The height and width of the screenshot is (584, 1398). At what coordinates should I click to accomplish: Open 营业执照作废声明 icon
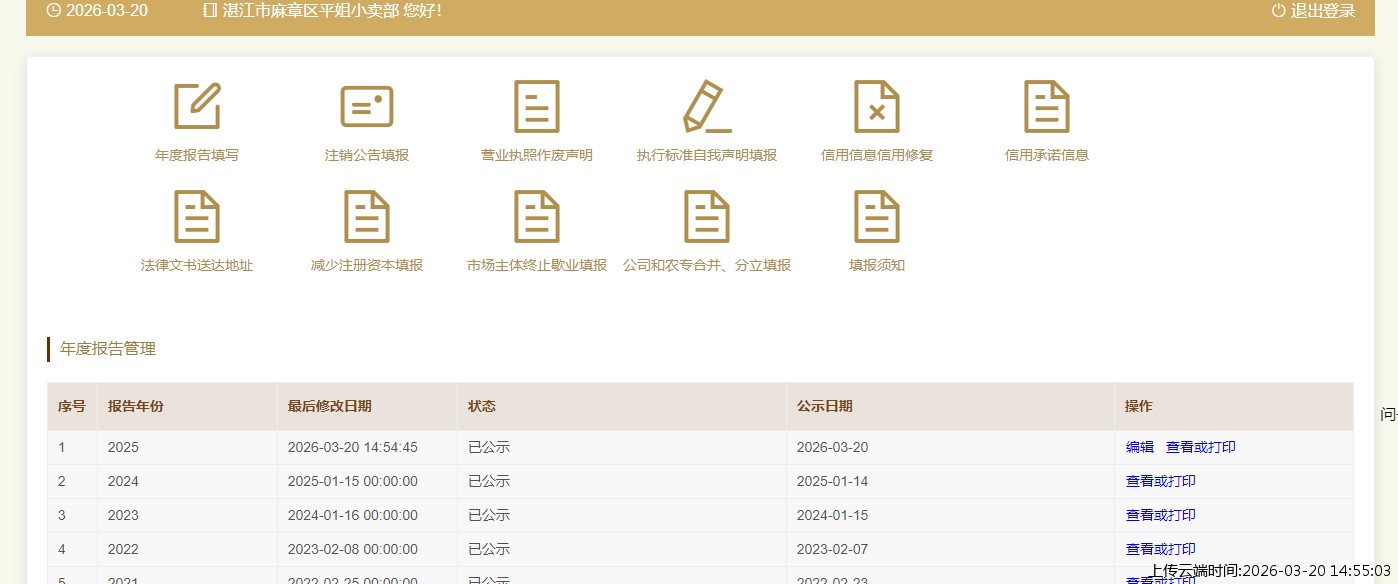[x=537, y=107]
